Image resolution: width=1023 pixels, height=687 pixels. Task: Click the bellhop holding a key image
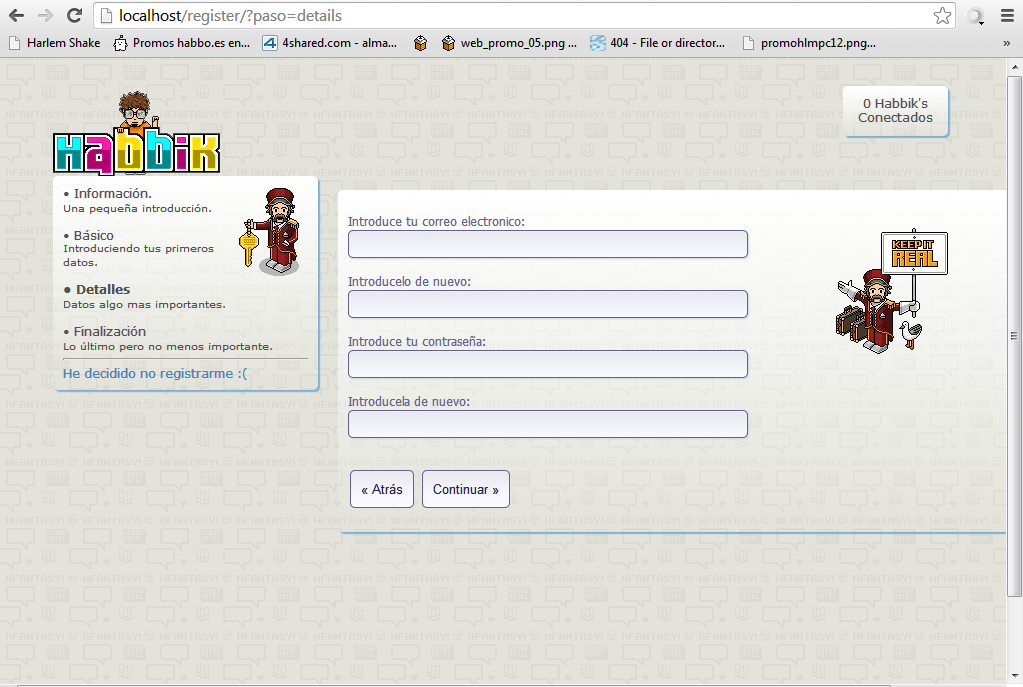270,231
